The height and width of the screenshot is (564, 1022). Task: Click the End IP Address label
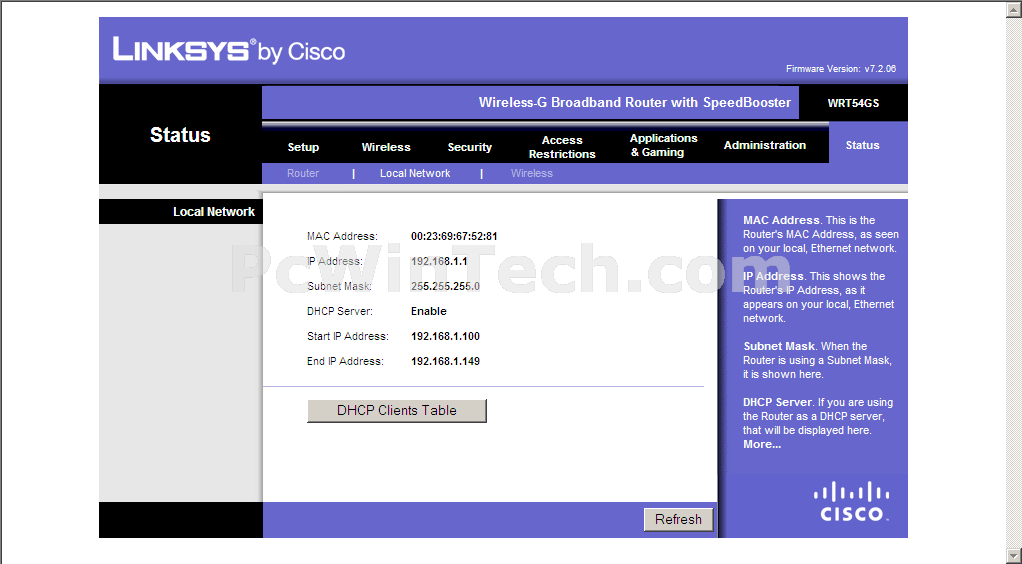click(x=345, y=361)
